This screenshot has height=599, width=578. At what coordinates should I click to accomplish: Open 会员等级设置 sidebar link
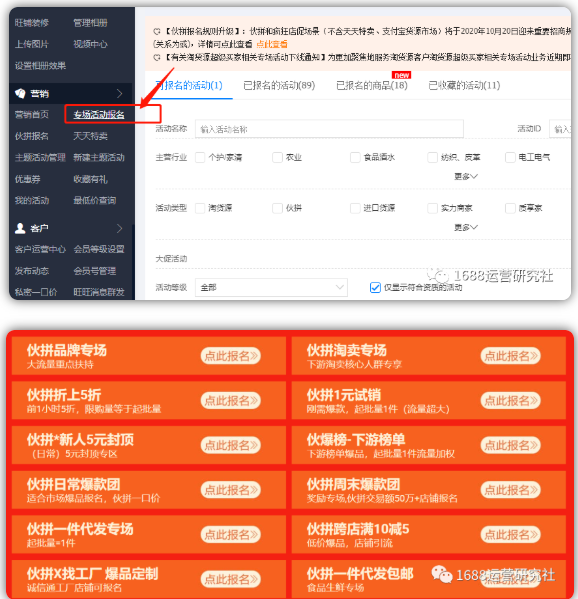[99, 249]
